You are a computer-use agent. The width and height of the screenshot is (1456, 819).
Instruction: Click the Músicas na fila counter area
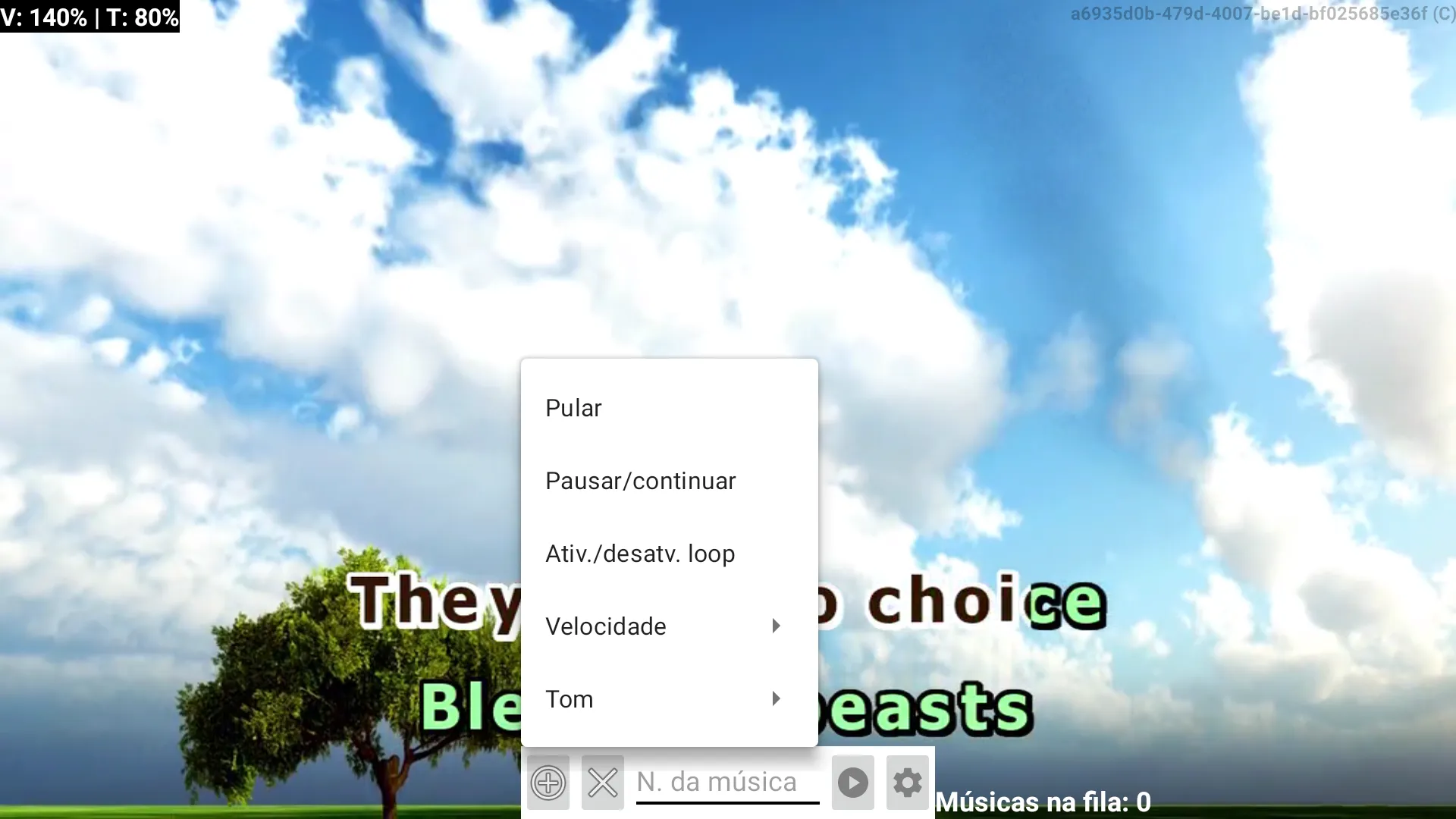tap(1044, 801)
